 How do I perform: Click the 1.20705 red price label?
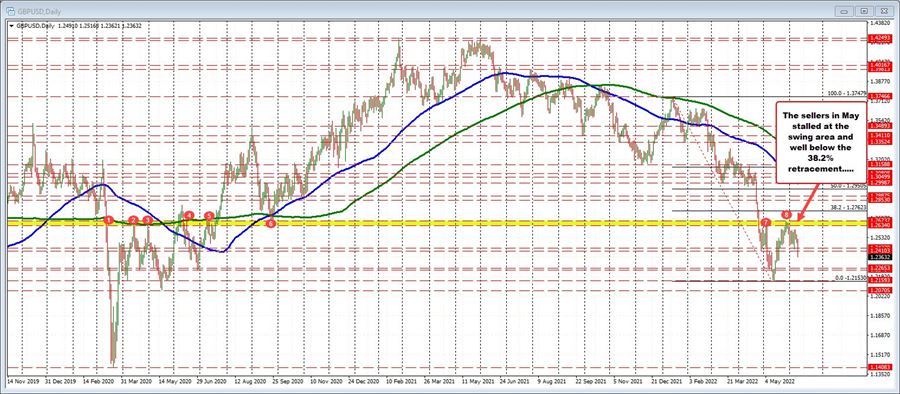tap(879, 291)
